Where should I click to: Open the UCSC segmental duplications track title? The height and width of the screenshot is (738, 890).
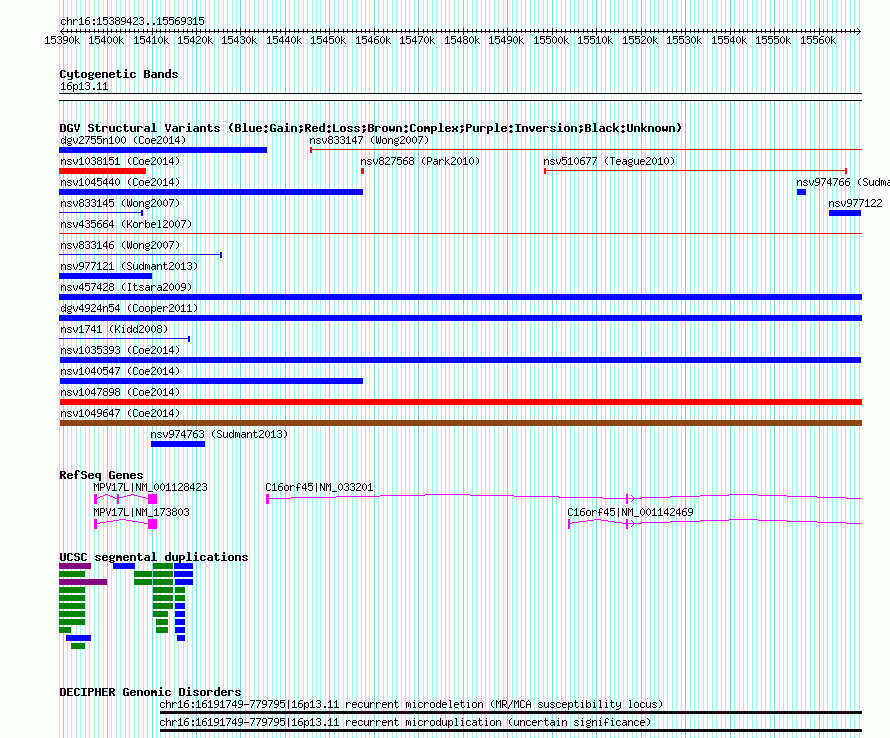tap(154, 557)
